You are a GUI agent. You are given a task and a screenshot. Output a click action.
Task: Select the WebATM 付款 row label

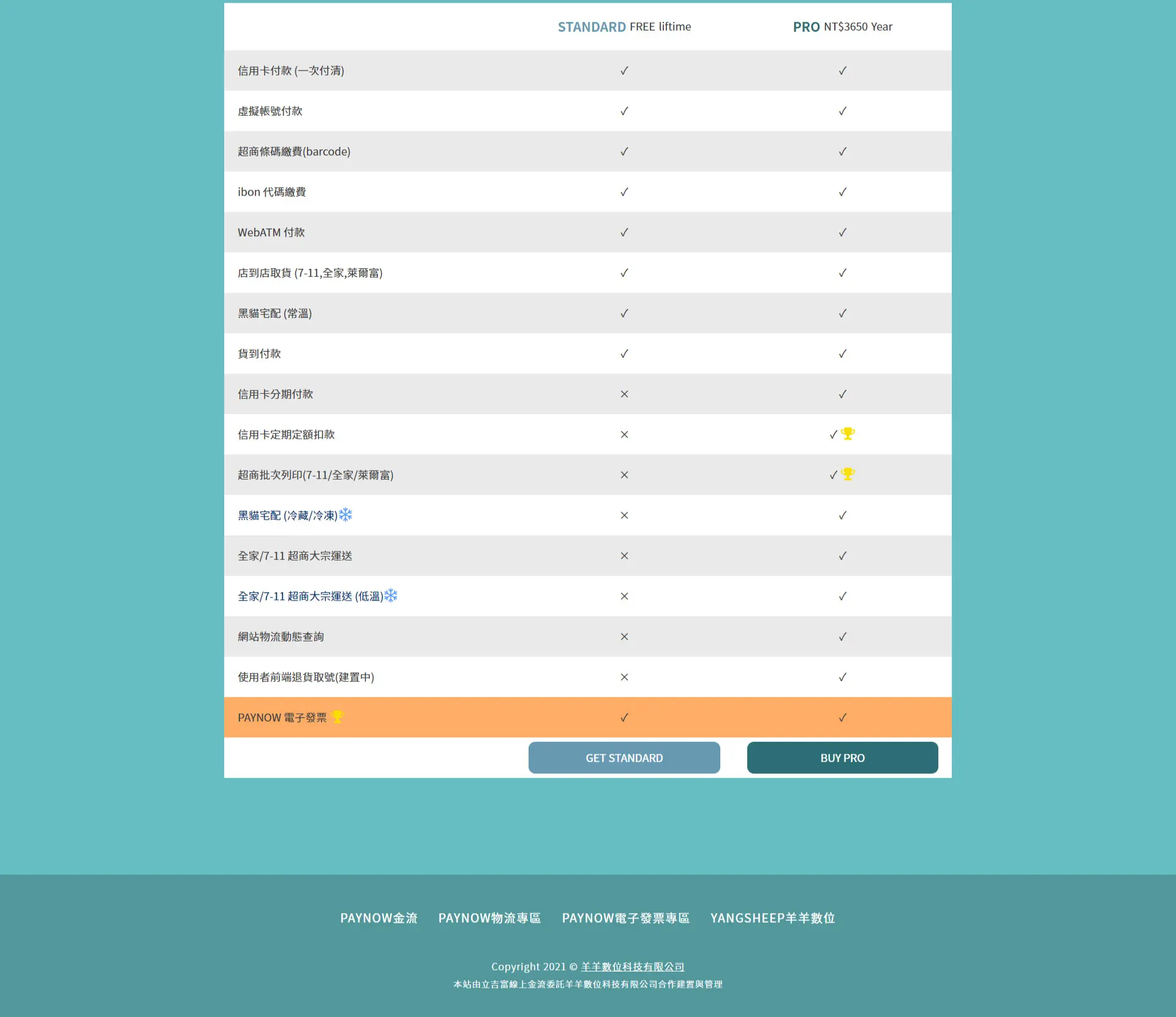tap(271, 232)
